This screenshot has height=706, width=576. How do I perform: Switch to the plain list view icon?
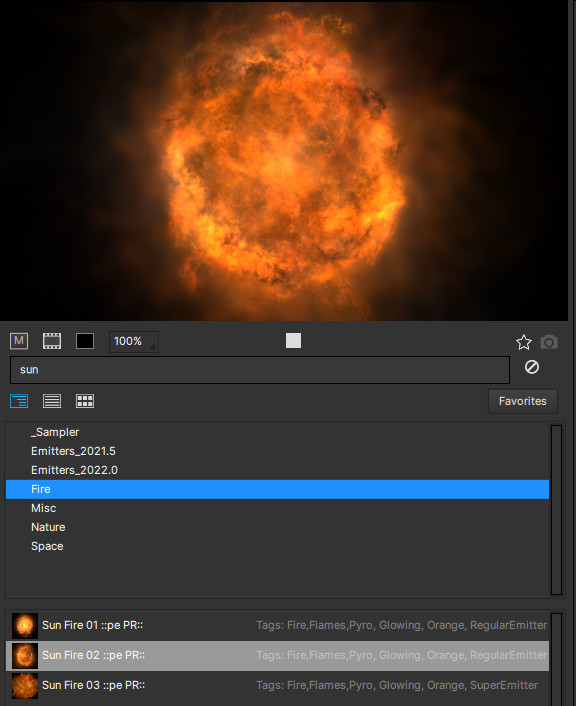(52, 401)
